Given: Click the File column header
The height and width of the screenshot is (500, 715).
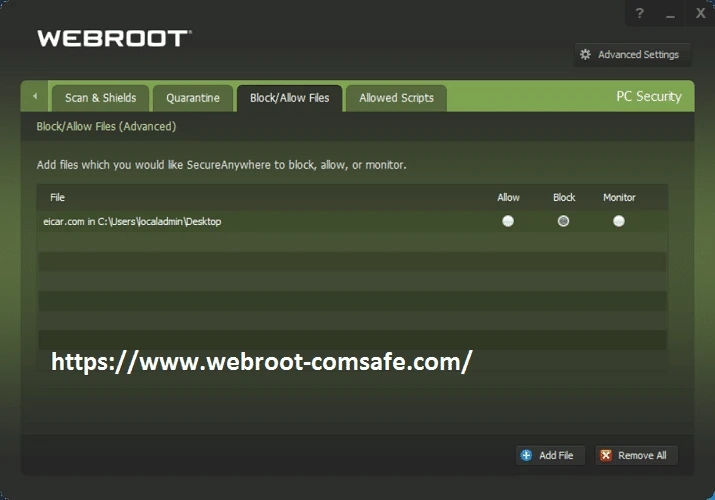Looking at the screenshot, I should coord(57,197).
